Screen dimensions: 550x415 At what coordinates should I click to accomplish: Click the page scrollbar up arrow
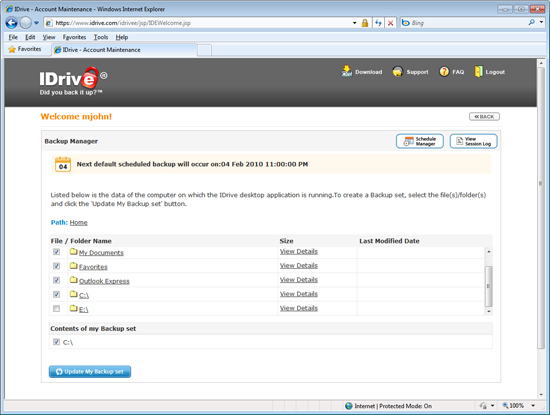coord(541,63)
